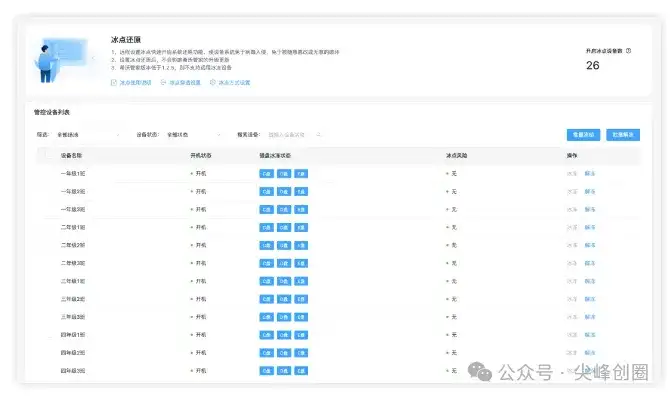Click the 开机状态 column header
The height and width of the screenshot is (399, 670).
(x=201, y=155)
